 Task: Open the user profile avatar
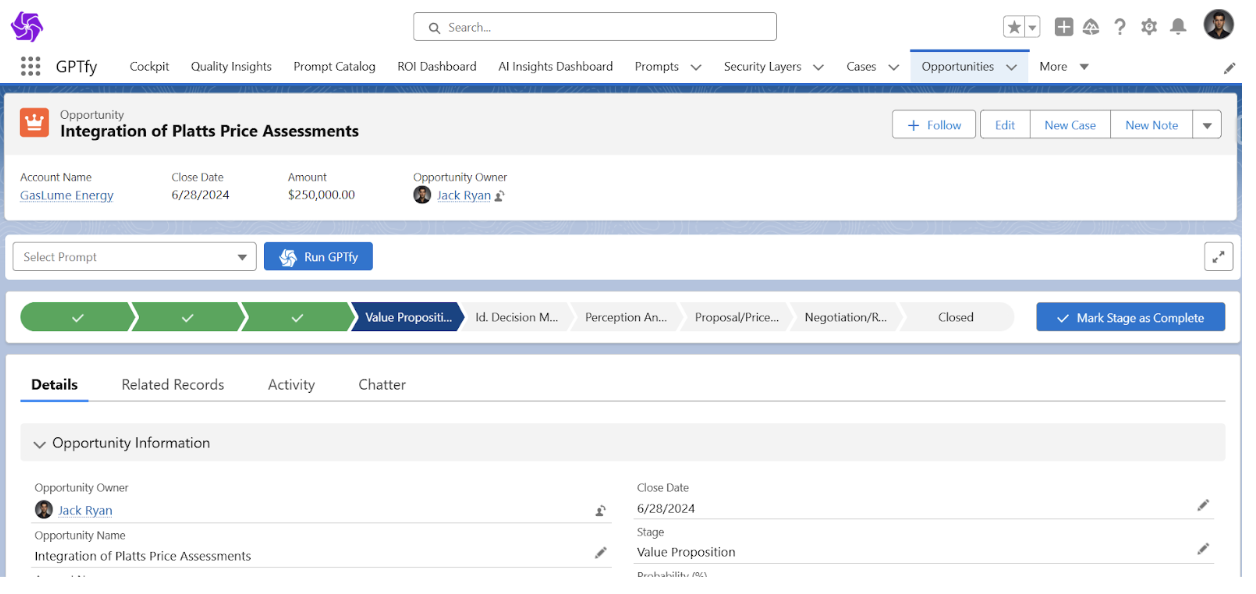coord(1218,24)
